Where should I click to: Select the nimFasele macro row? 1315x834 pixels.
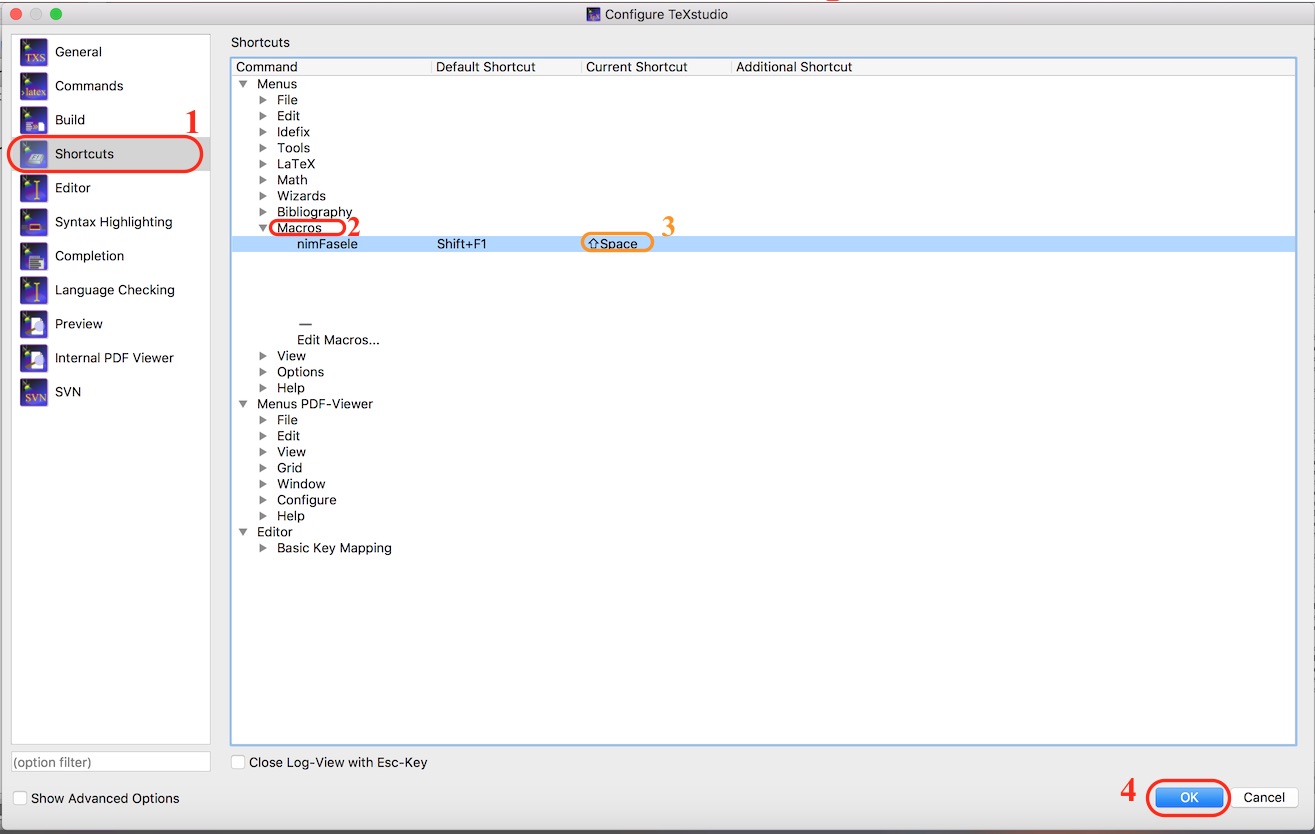(763, 244)
